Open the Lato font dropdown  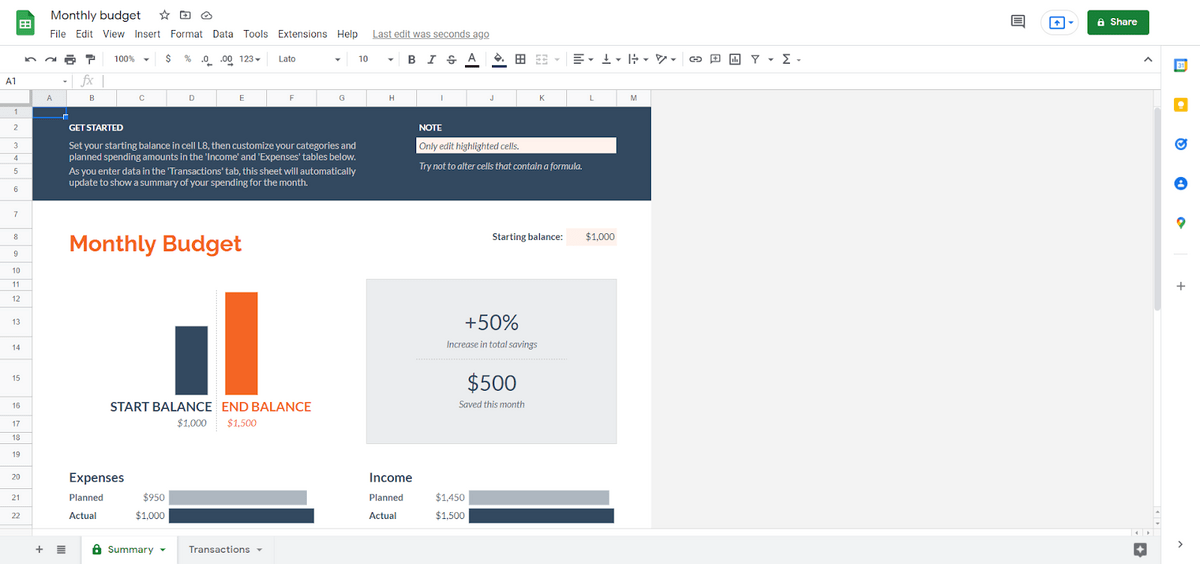click(x=308, y=59)
